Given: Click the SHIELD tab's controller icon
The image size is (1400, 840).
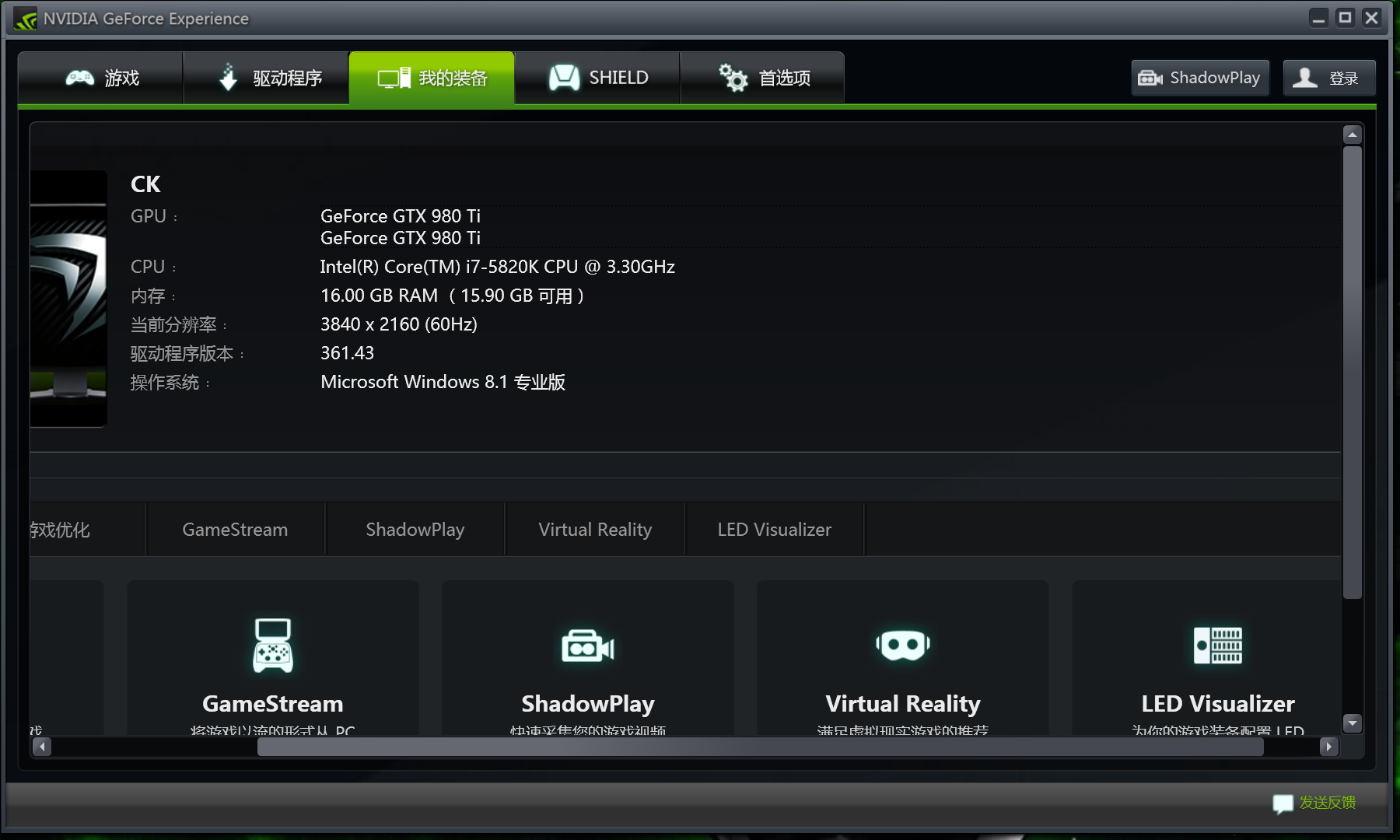Looking at the screenshot, I should coord(565,78).
